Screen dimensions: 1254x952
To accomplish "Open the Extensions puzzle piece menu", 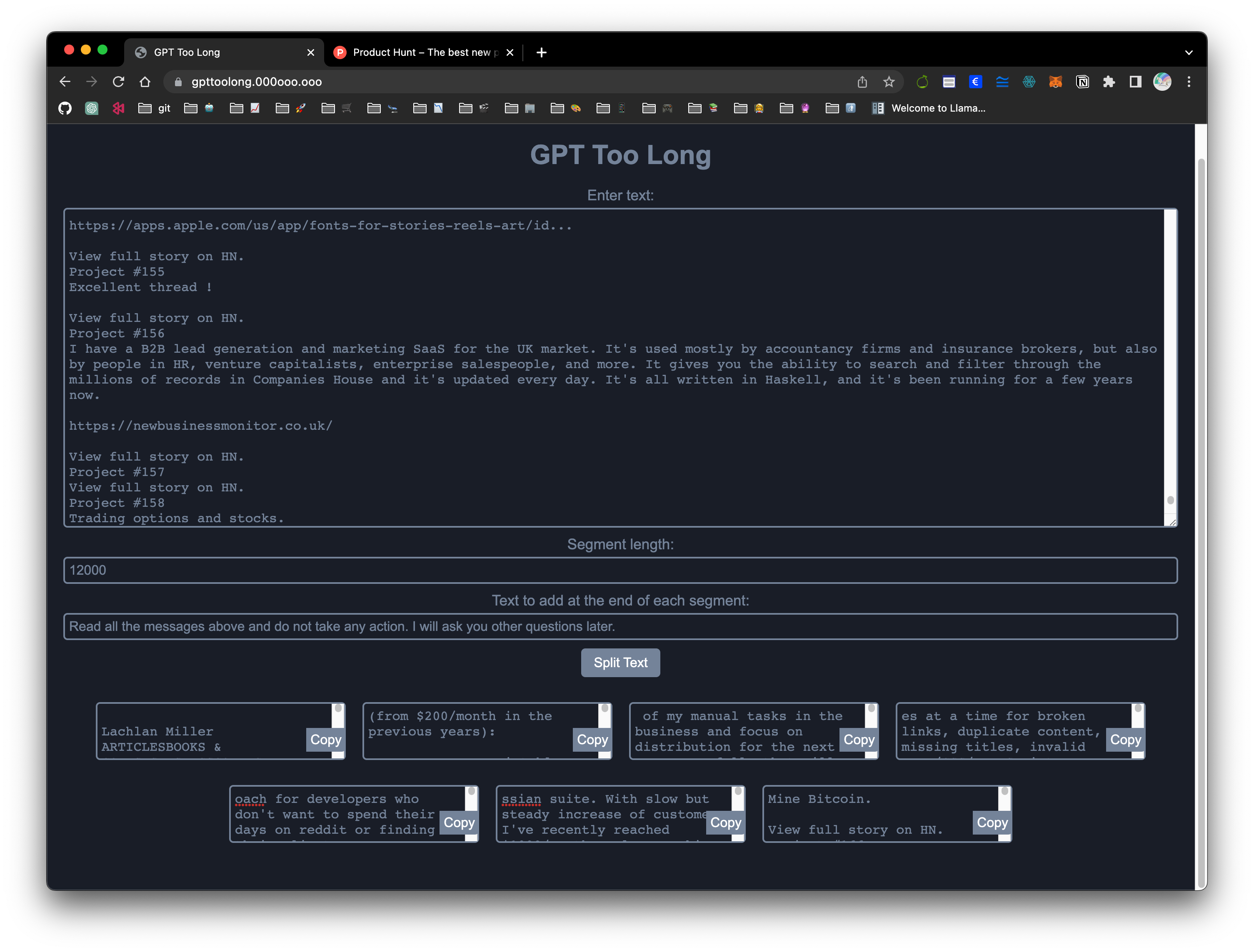I will (x=1109, y=82).
